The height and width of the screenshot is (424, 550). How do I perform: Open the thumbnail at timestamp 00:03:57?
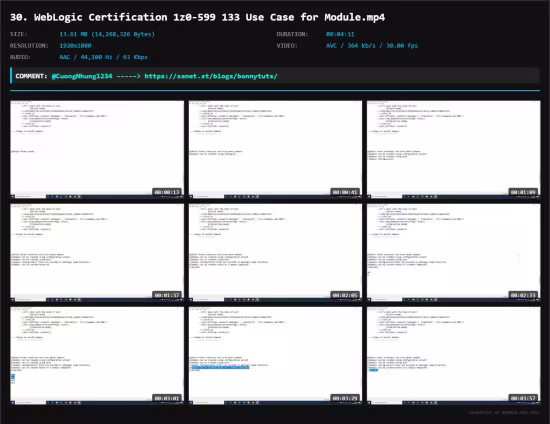(454, 356)
